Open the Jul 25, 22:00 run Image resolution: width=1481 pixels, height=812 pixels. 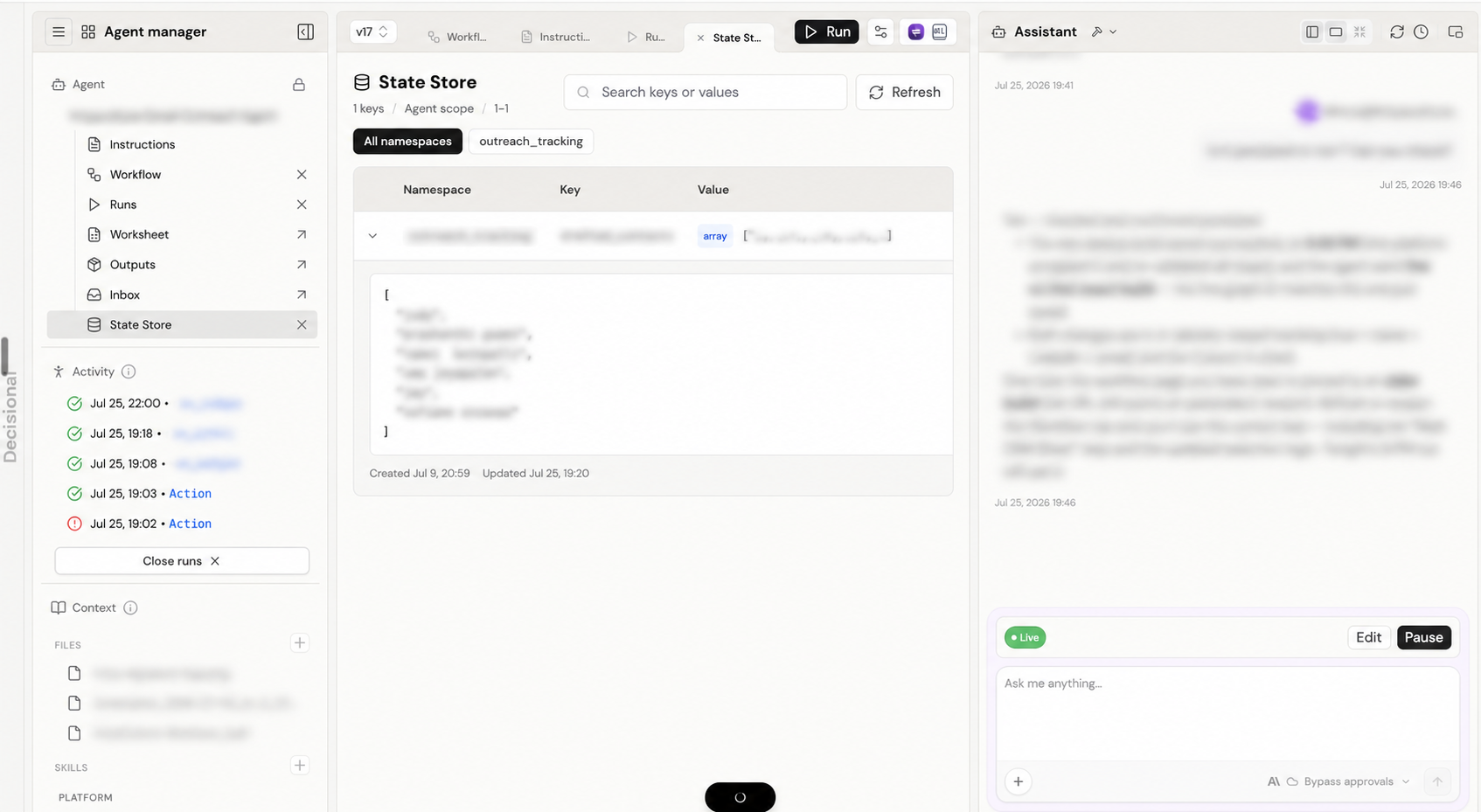pyautogui.click(x=154, y=403)
